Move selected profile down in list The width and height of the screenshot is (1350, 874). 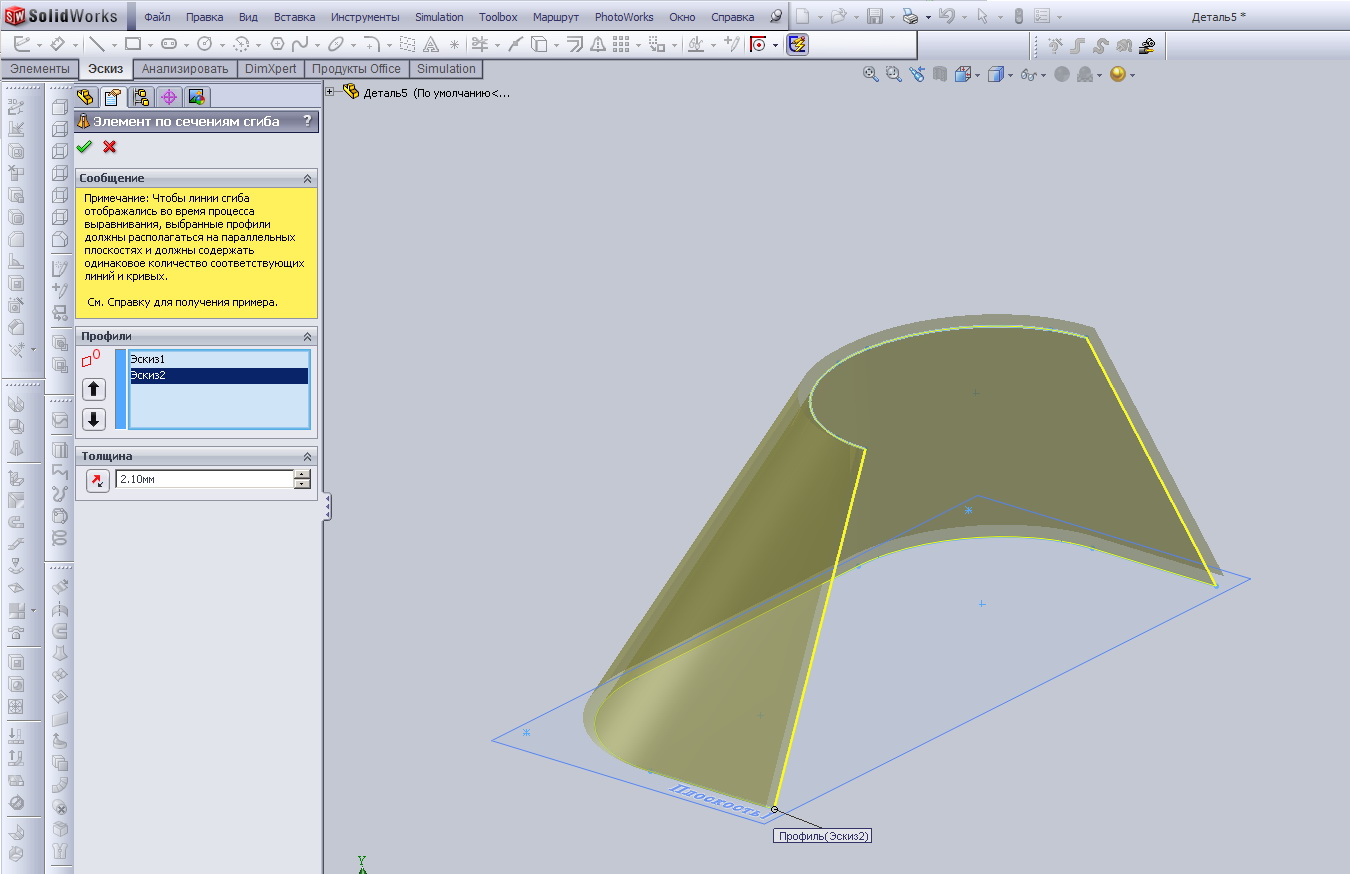(x=94, y=419)
